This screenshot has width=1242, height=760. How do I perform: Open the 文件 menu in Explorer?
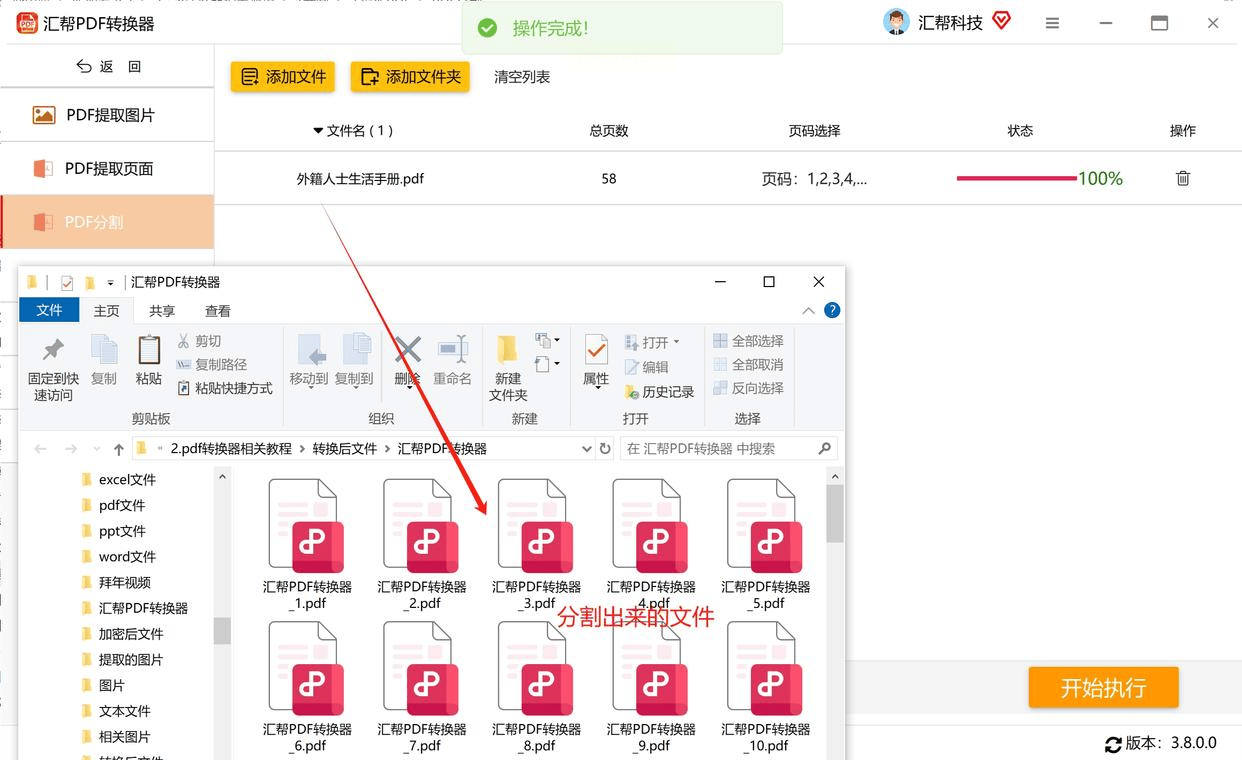click(x=48, y=310)
